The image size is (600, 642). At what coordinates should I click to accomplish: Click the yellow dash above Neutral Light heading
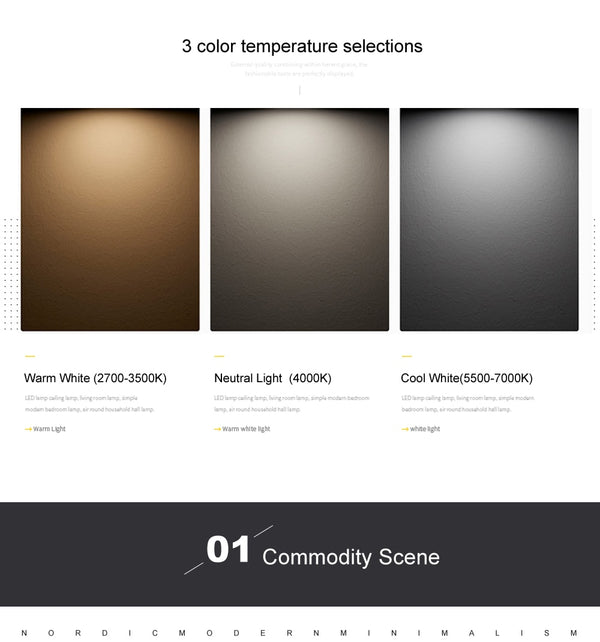(218, 356)
